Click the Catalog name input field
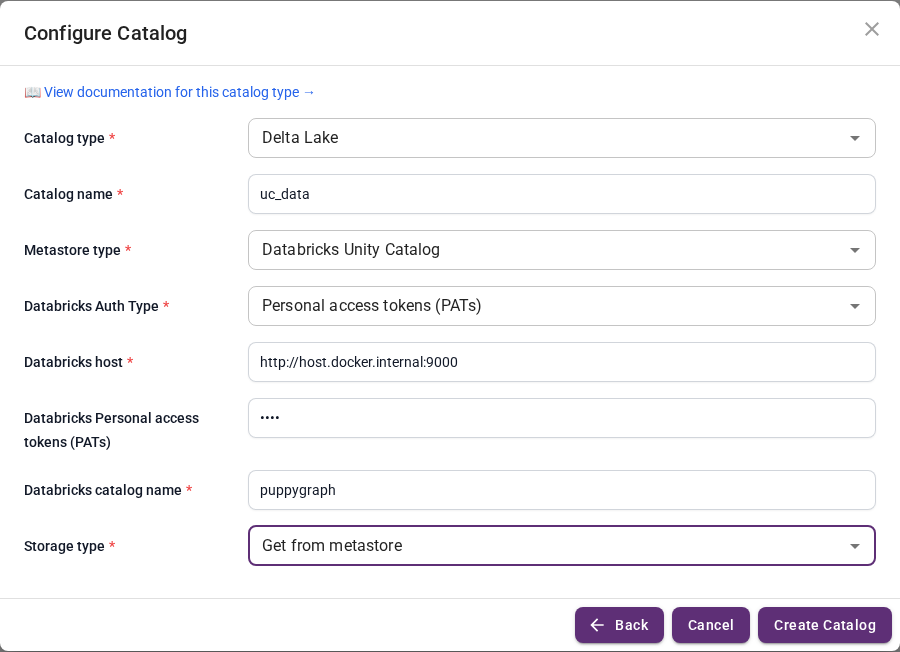900x652 pixels. (x=561, y=194)
